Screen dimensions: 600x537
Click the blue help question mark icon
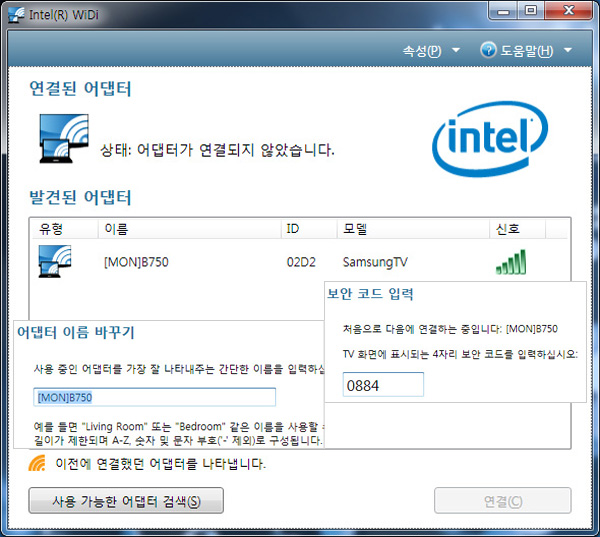point(488,50)
